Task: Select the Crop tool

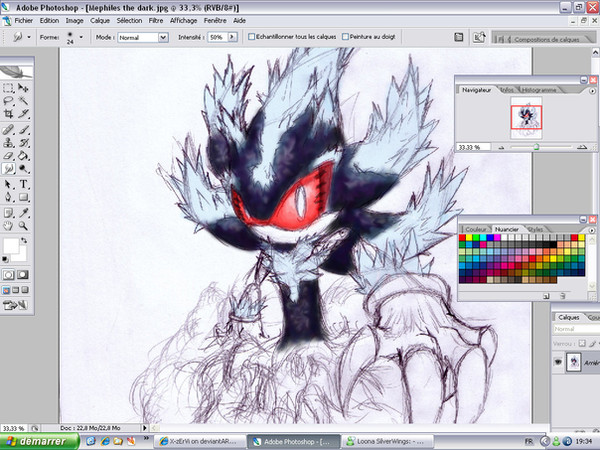Action: point(8,114)
